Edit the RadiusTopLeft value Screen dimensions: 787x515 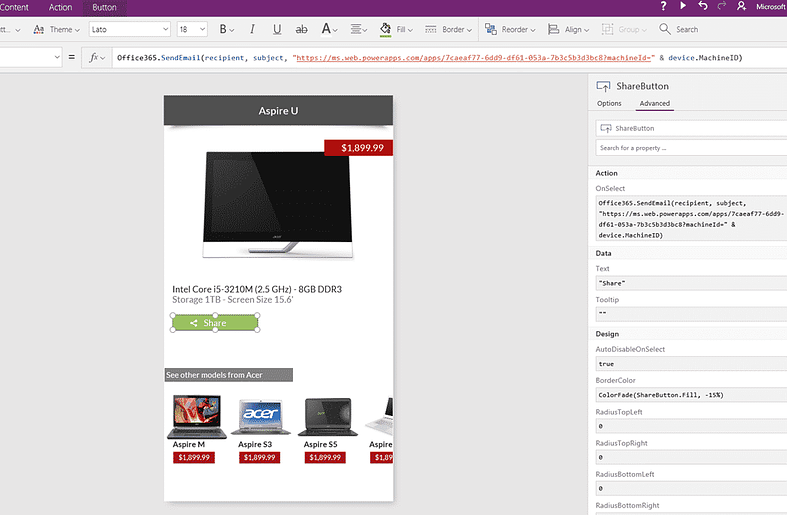click(x=691, y=426)
